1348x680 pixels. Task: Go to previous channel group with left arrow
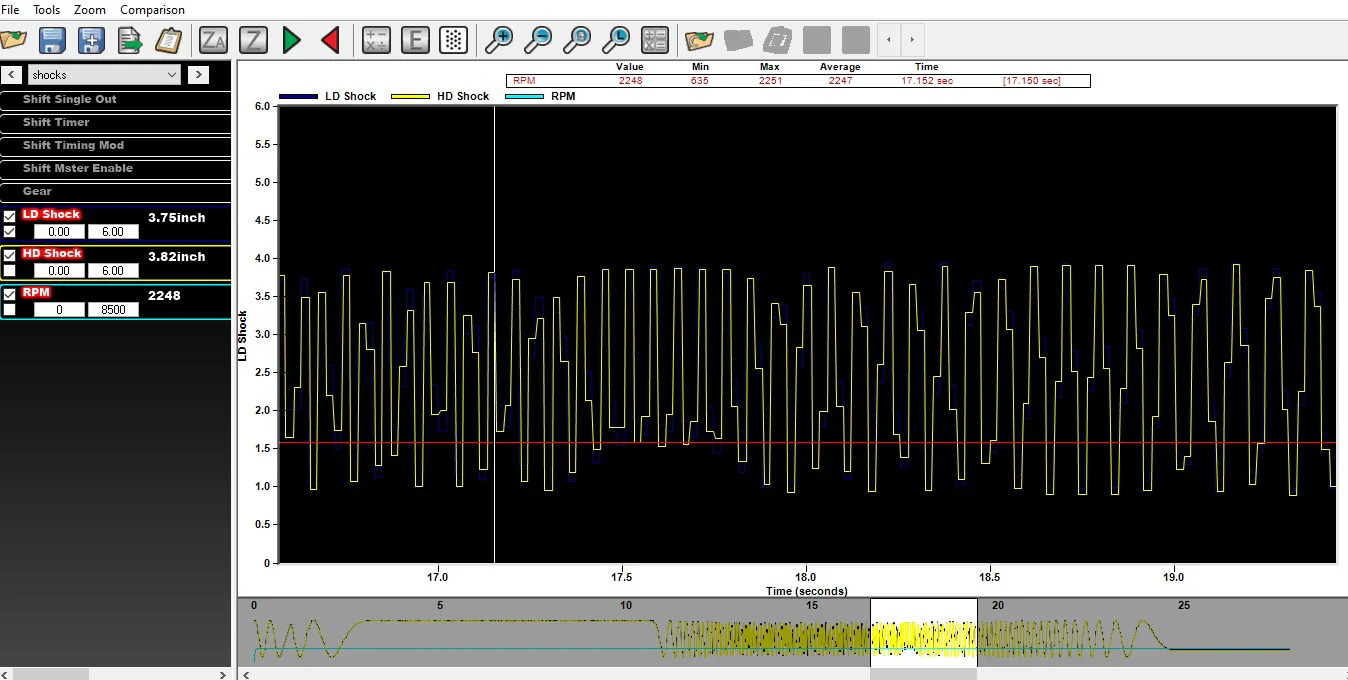pos(12,74)
